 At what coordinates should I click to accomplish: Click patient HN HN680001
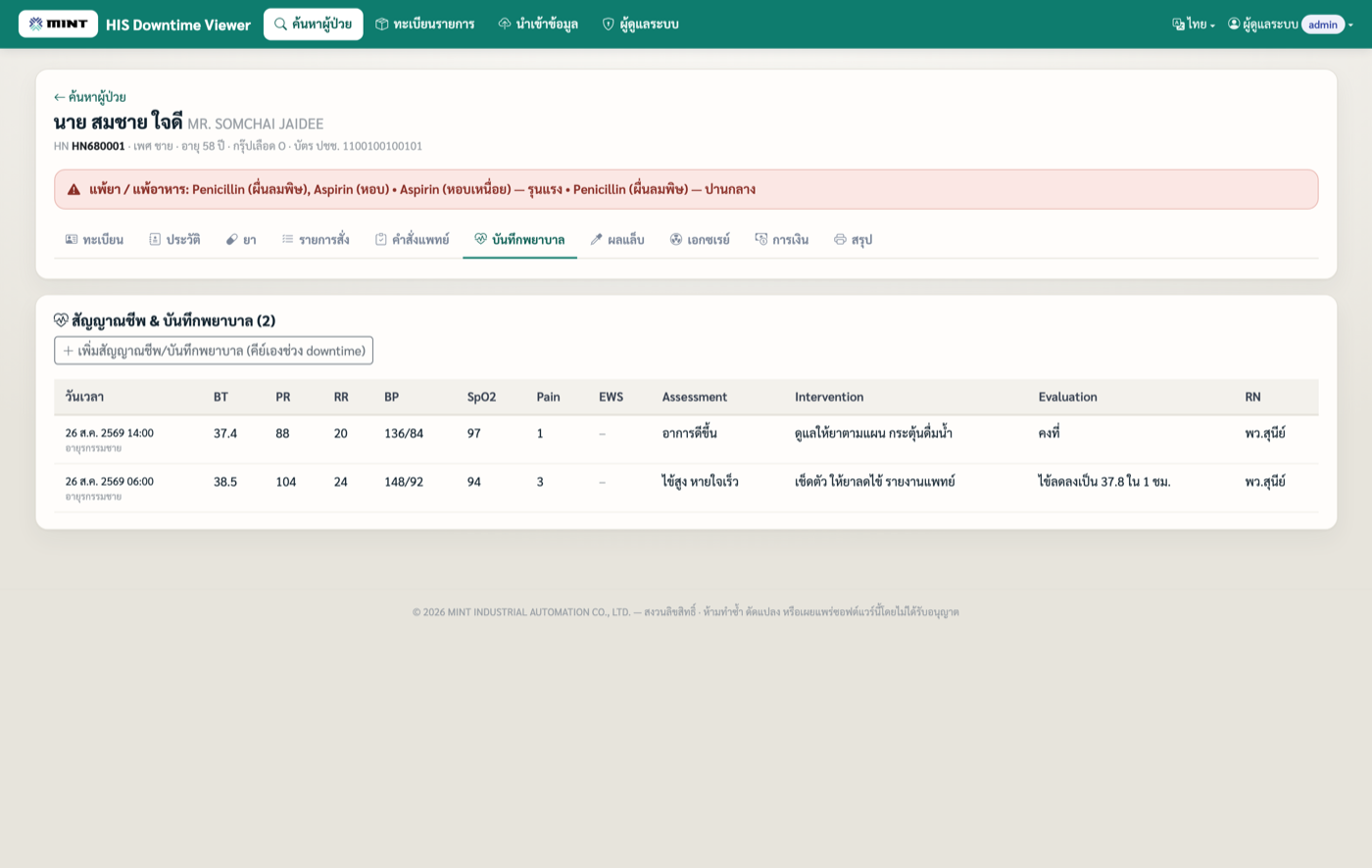pyautogui.click(x=98, y=146)
